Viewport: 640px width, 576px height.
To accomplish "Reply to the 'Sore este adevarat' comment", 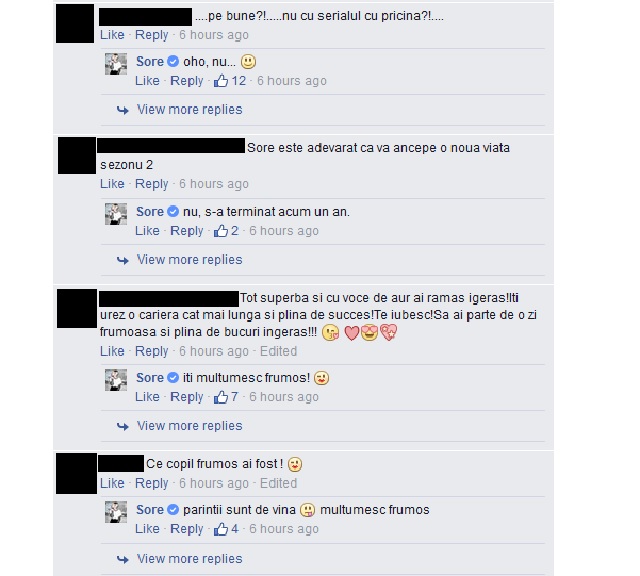I will tap(151, 184).
